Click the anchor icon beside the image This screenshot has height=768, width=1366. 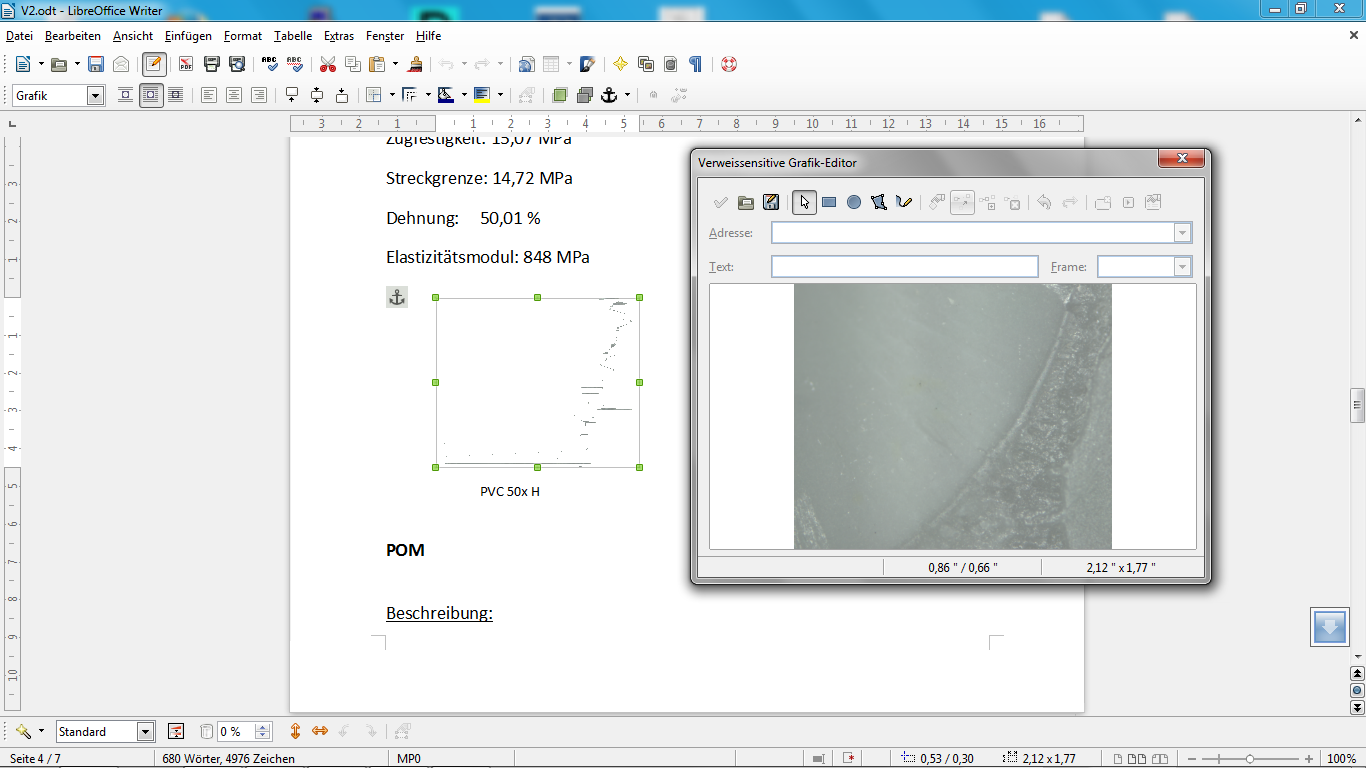(397, 297)
